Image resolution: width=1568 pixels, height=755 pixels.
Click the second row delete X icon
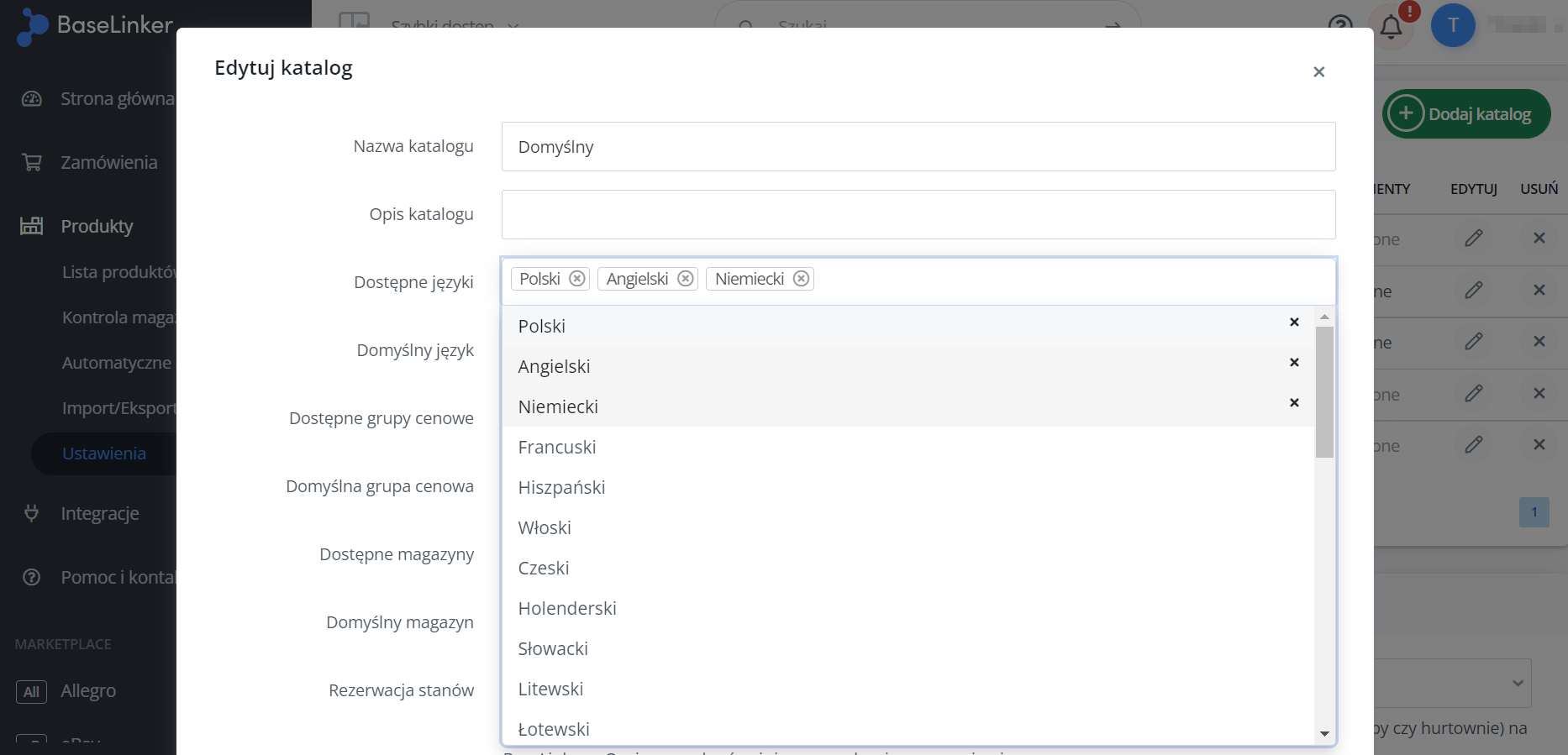pyautogui.click(x=1539, y=291)
